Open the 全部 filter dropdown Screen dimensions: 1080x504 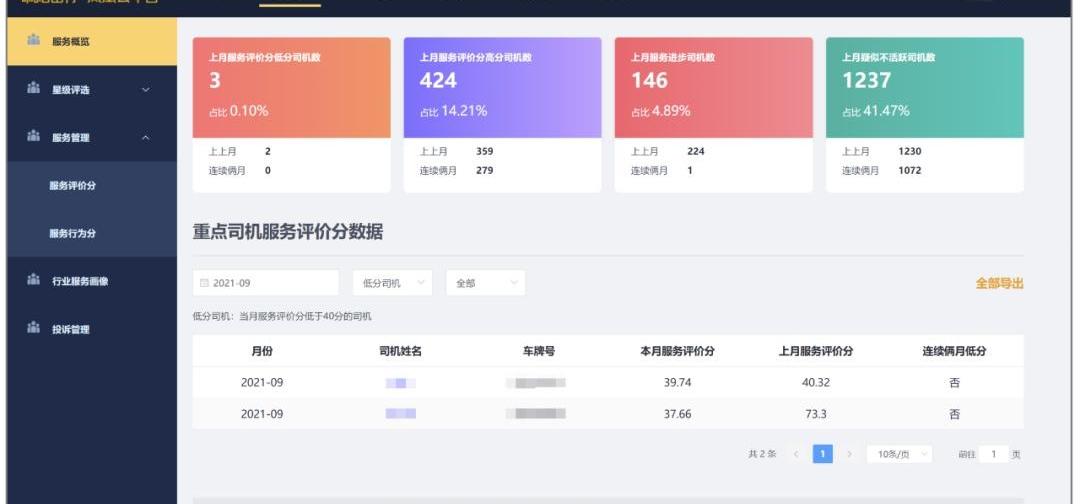click(x=485, y=284)
